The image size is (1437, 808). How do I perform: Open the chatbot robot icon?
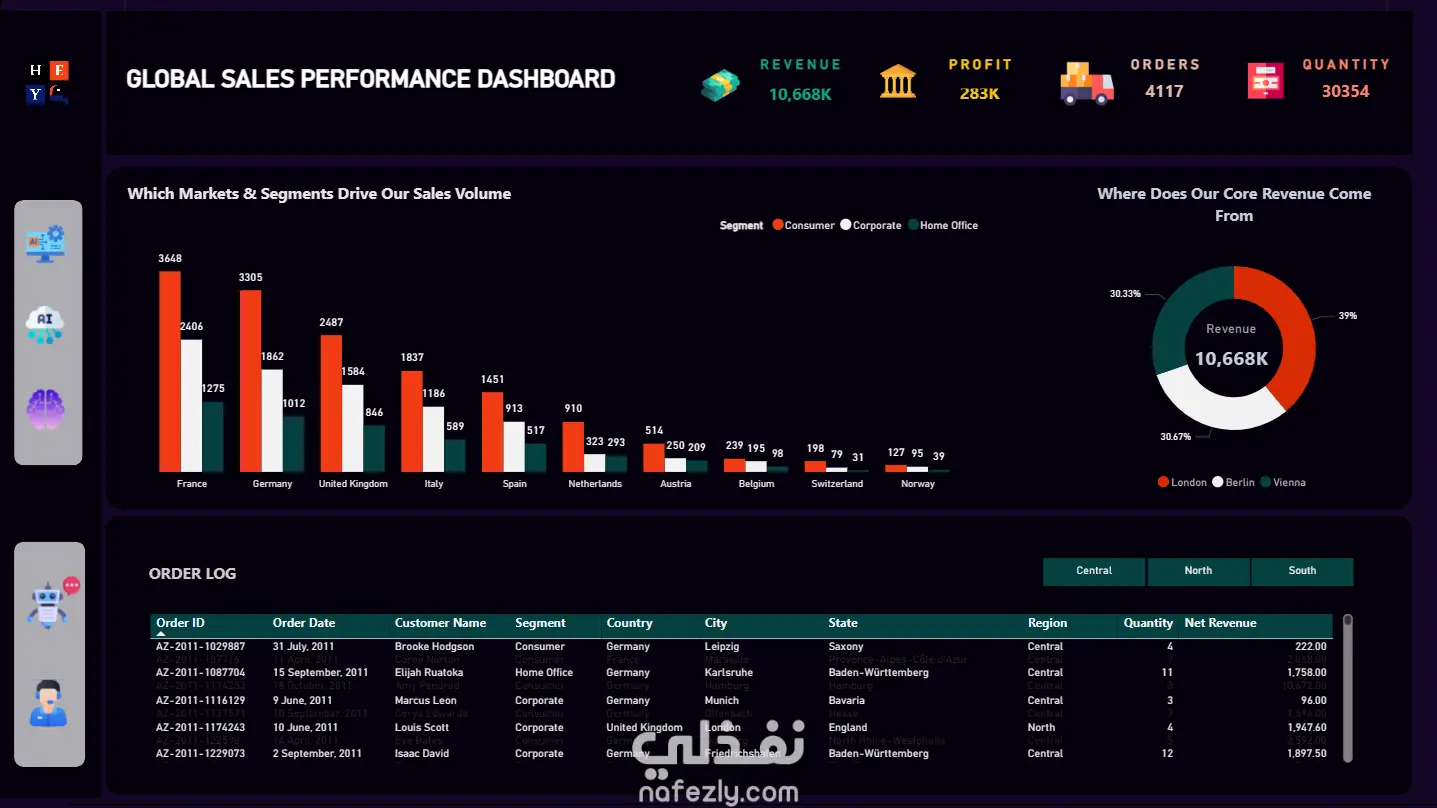[53, 602]
